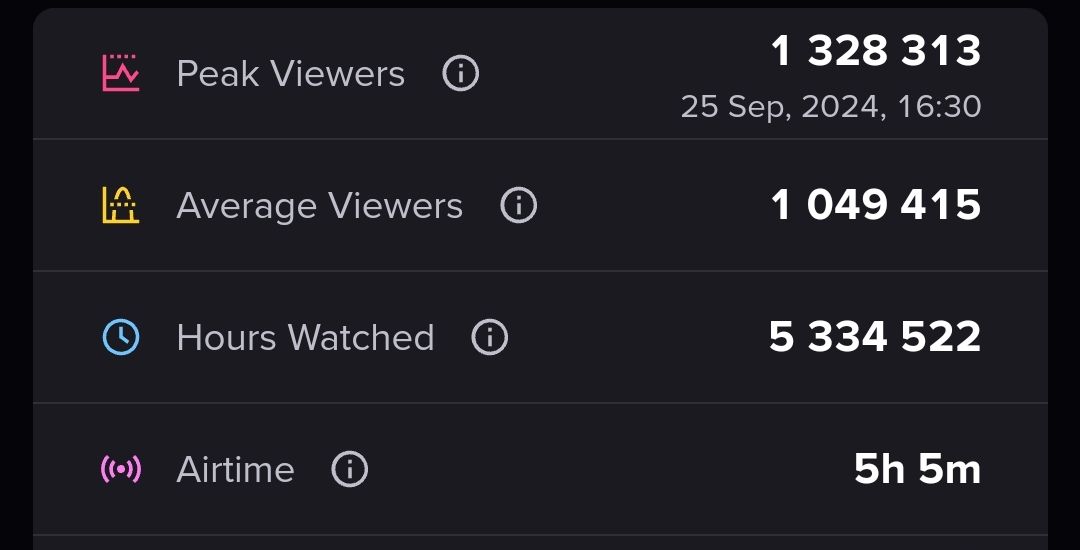1080x550 pixels.
Task: Click the Hours Watched label text
Action: [305, 338]
